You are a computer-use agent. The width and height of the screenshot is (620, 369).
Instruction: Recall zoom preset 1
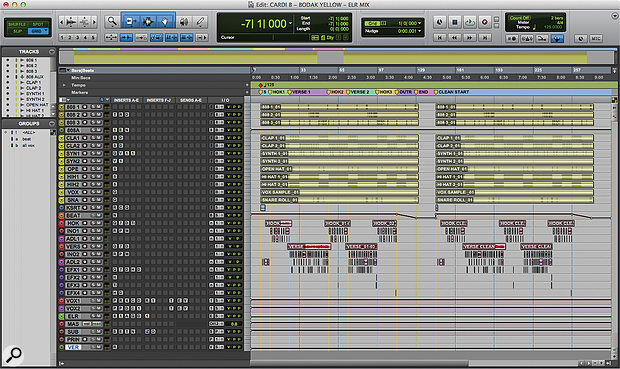click(62, 38)
